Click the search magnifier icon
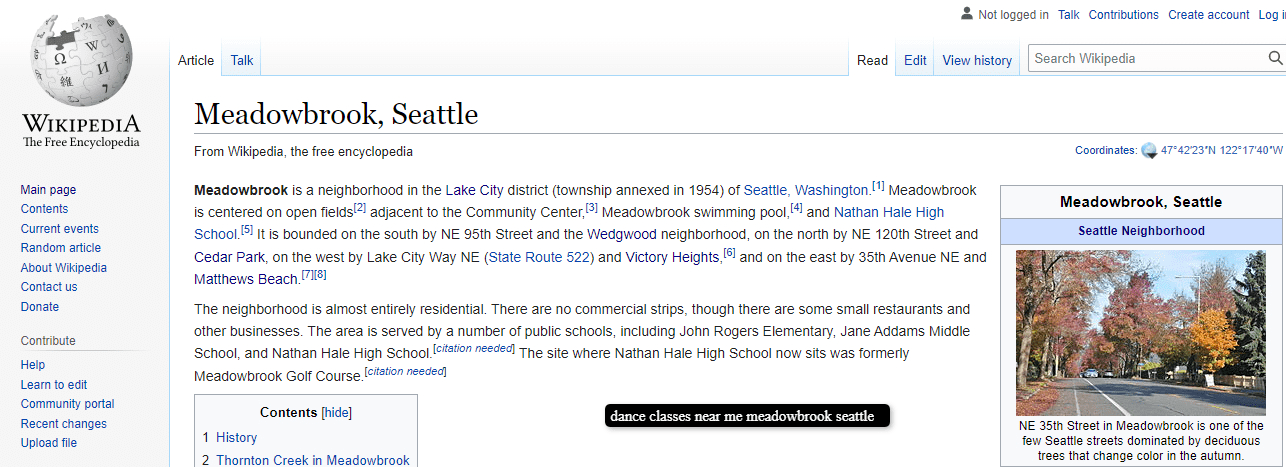The image size is (1286, 467). click(1275, 58)
